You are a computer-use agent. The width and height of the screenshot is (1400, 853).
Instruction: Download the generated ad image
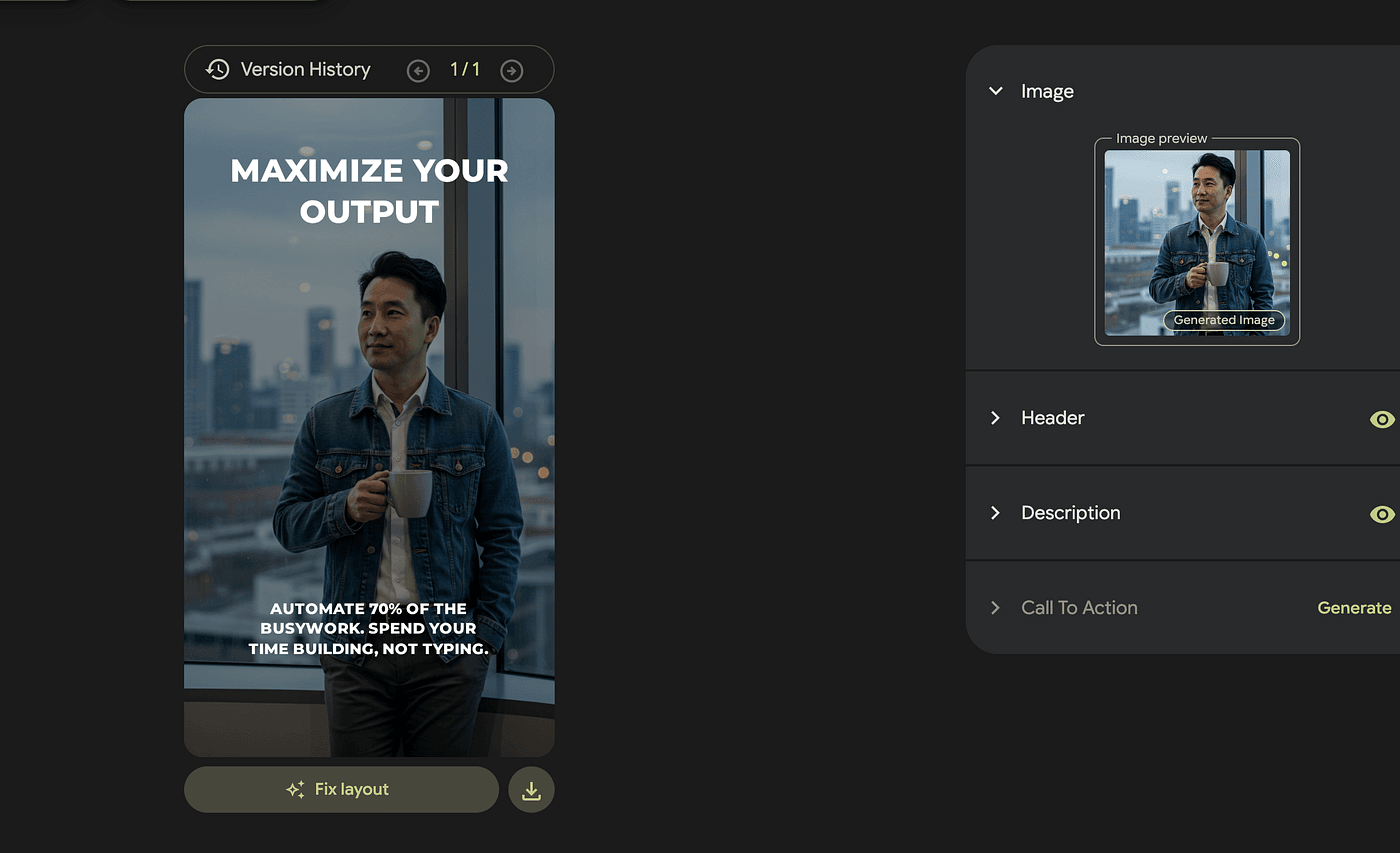point(531,790)
